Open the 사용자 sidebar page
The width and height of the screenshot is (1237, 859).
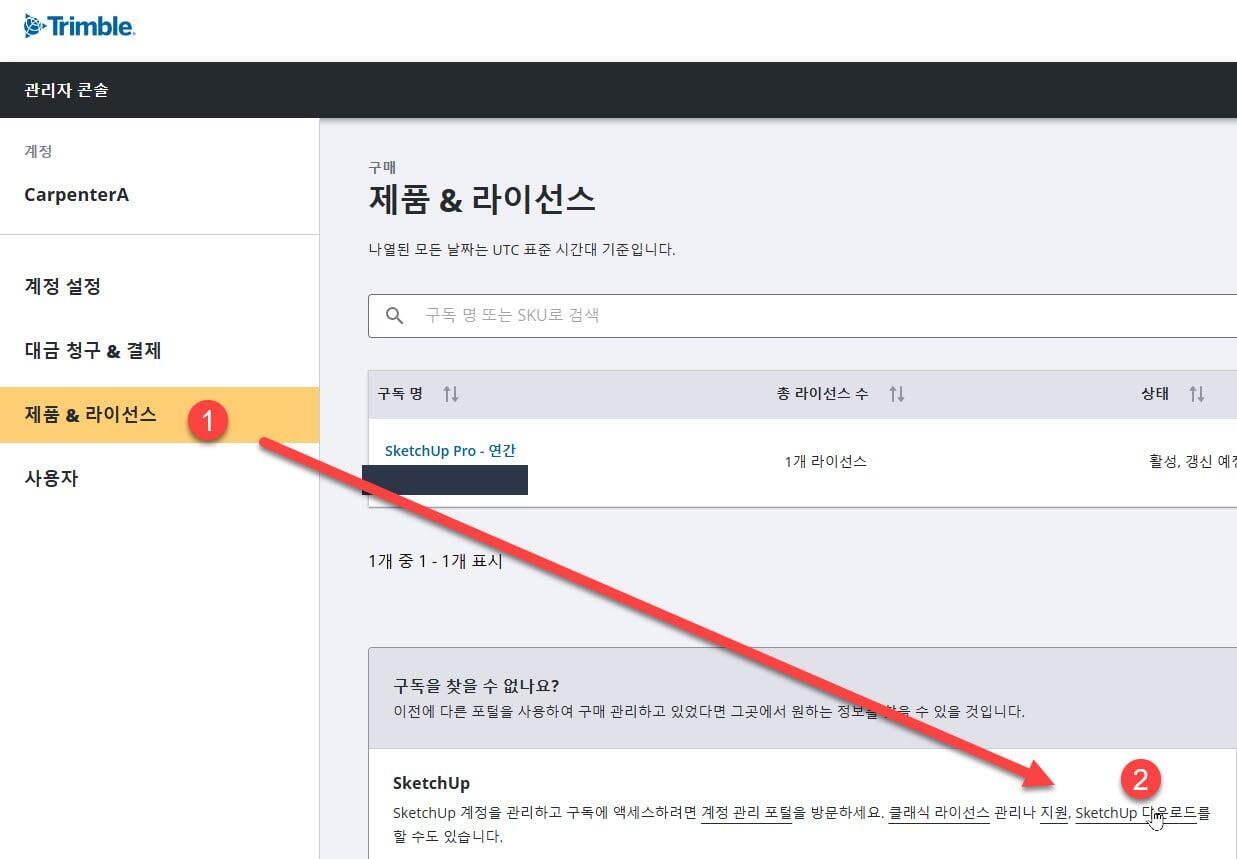tap(51, 478)
